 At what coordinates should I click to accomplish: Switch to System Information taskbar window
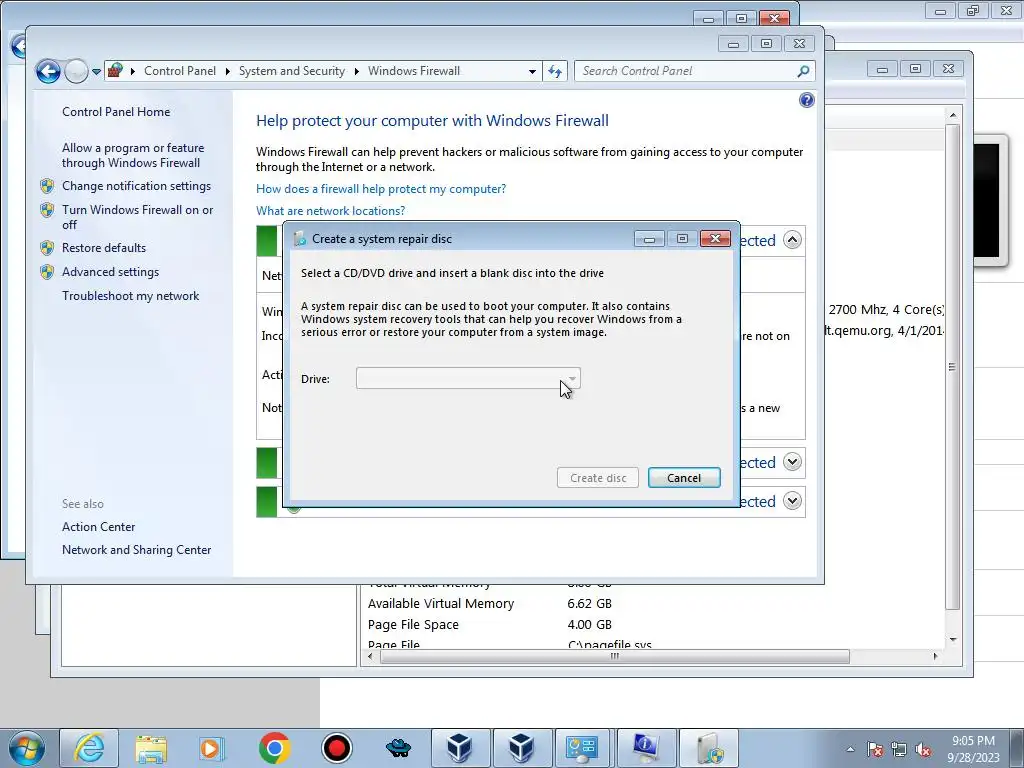(x=645, y=748)
